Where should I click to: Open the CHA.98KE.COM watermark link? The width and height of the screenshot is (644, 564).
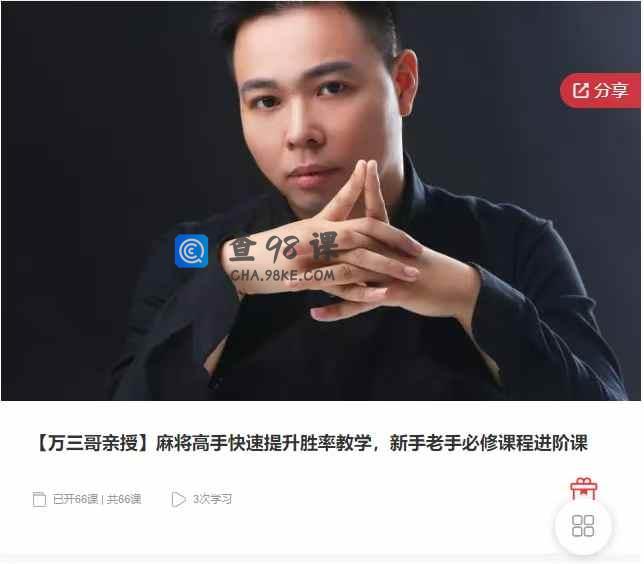(282, 275)
